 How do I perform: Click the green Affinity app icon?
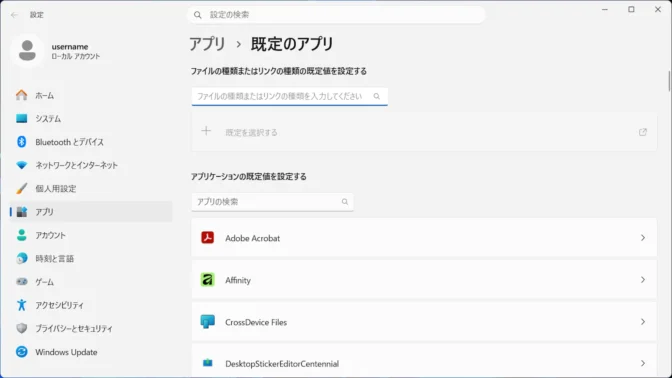point(207,279)
